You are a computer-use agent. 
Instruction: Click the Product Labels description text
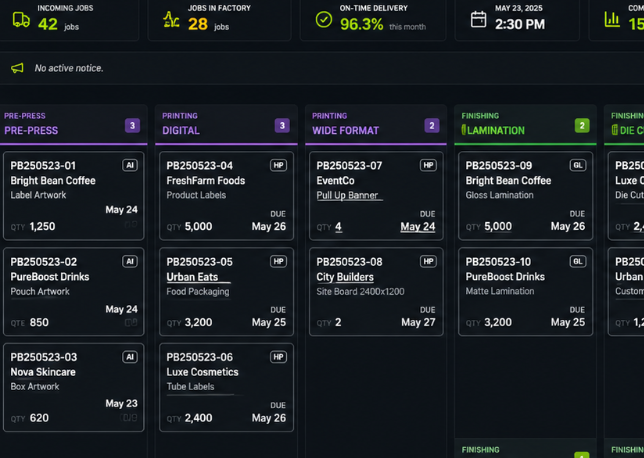coord(196,195)
